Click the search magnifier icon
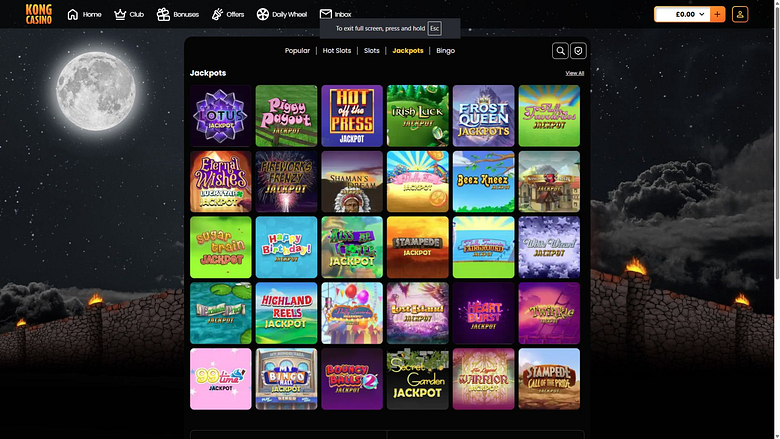Image resolution: width=780 pixels, height=439 pixels. [x=560, y=51]
